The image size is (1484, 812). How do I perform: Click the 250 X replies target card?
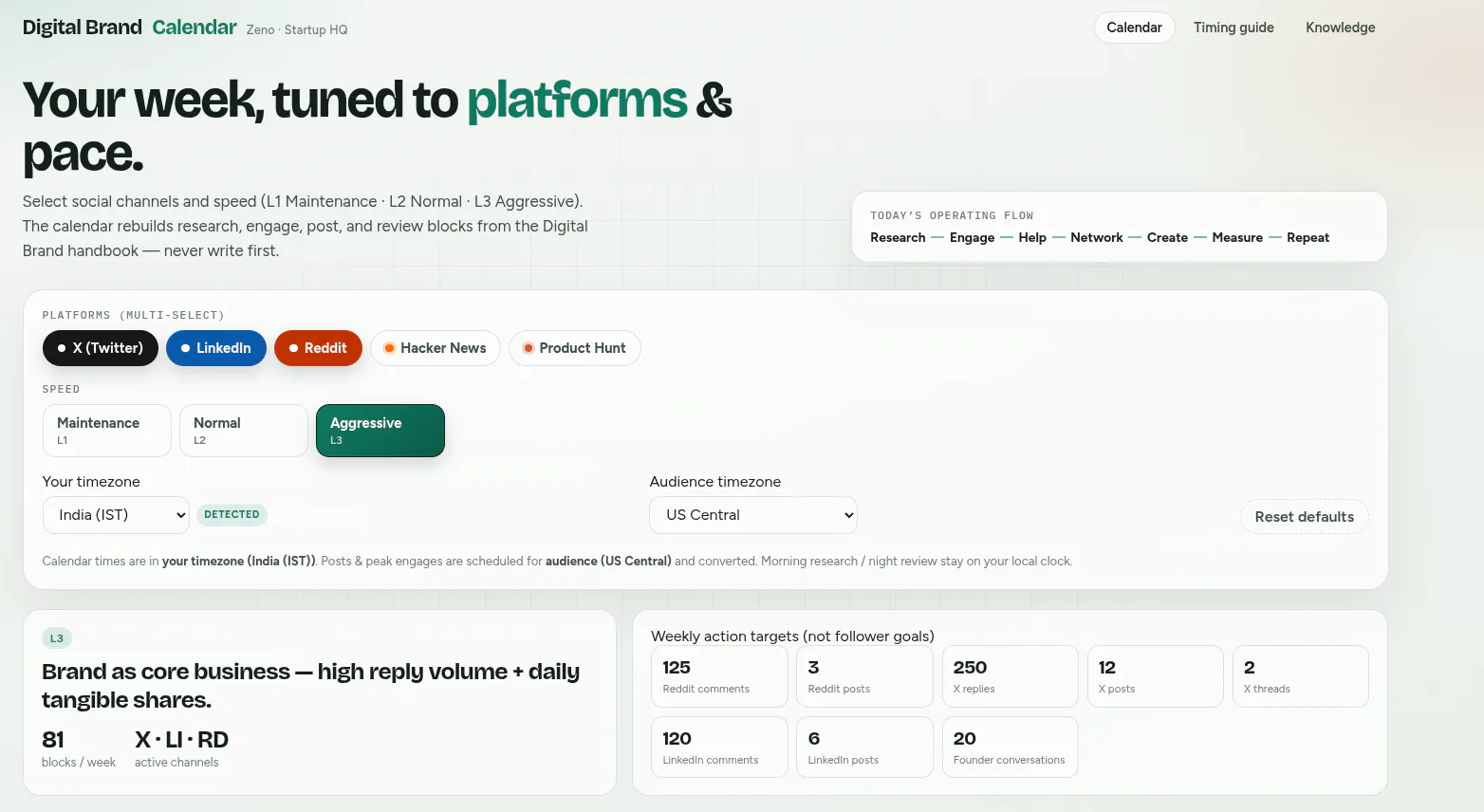[1010, 676]
